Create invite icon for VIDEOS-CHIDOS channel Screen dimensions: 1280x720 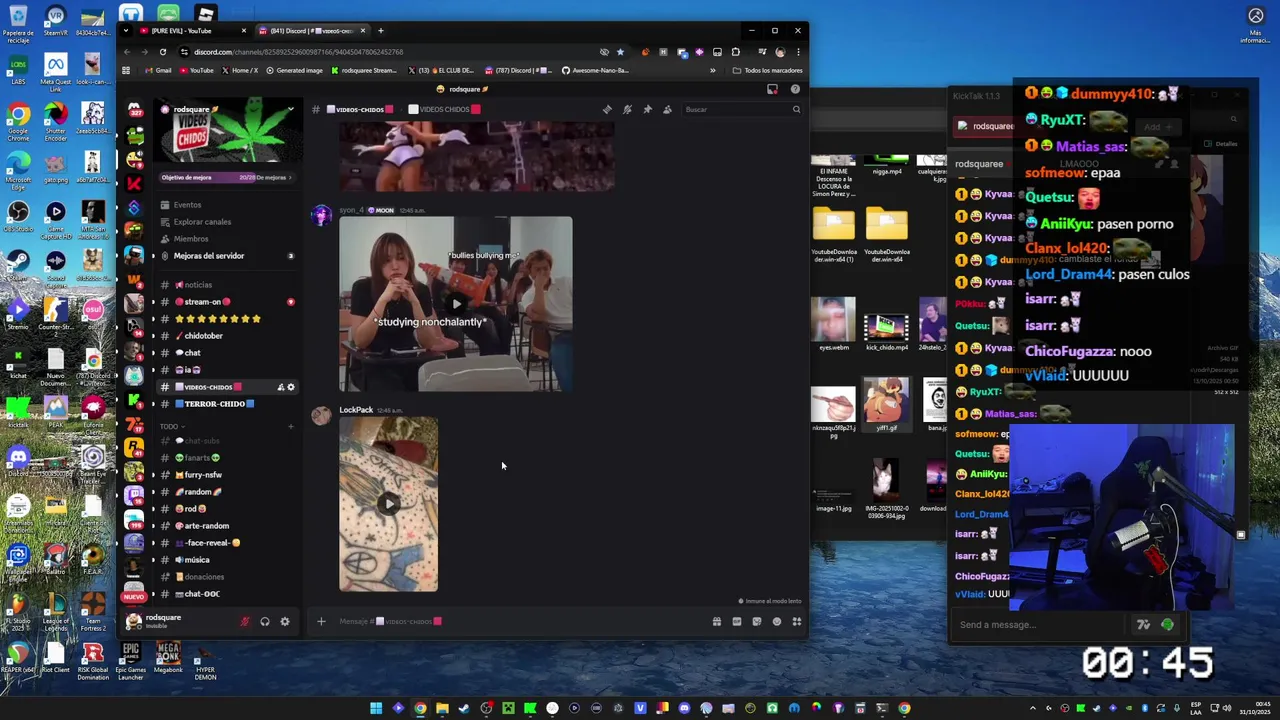pyautogui.click(x=280, y=387)
